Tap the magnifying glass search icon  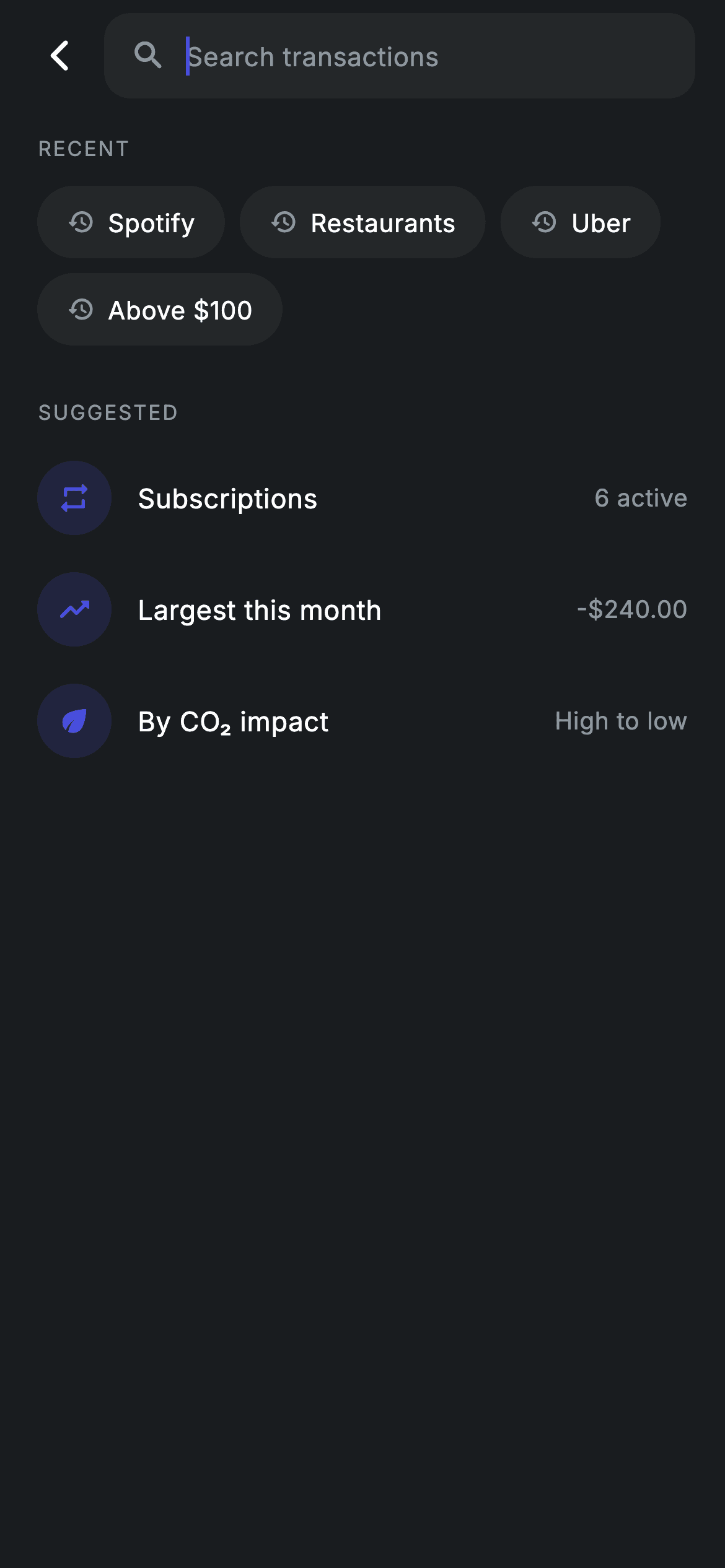tap(148, 56)
